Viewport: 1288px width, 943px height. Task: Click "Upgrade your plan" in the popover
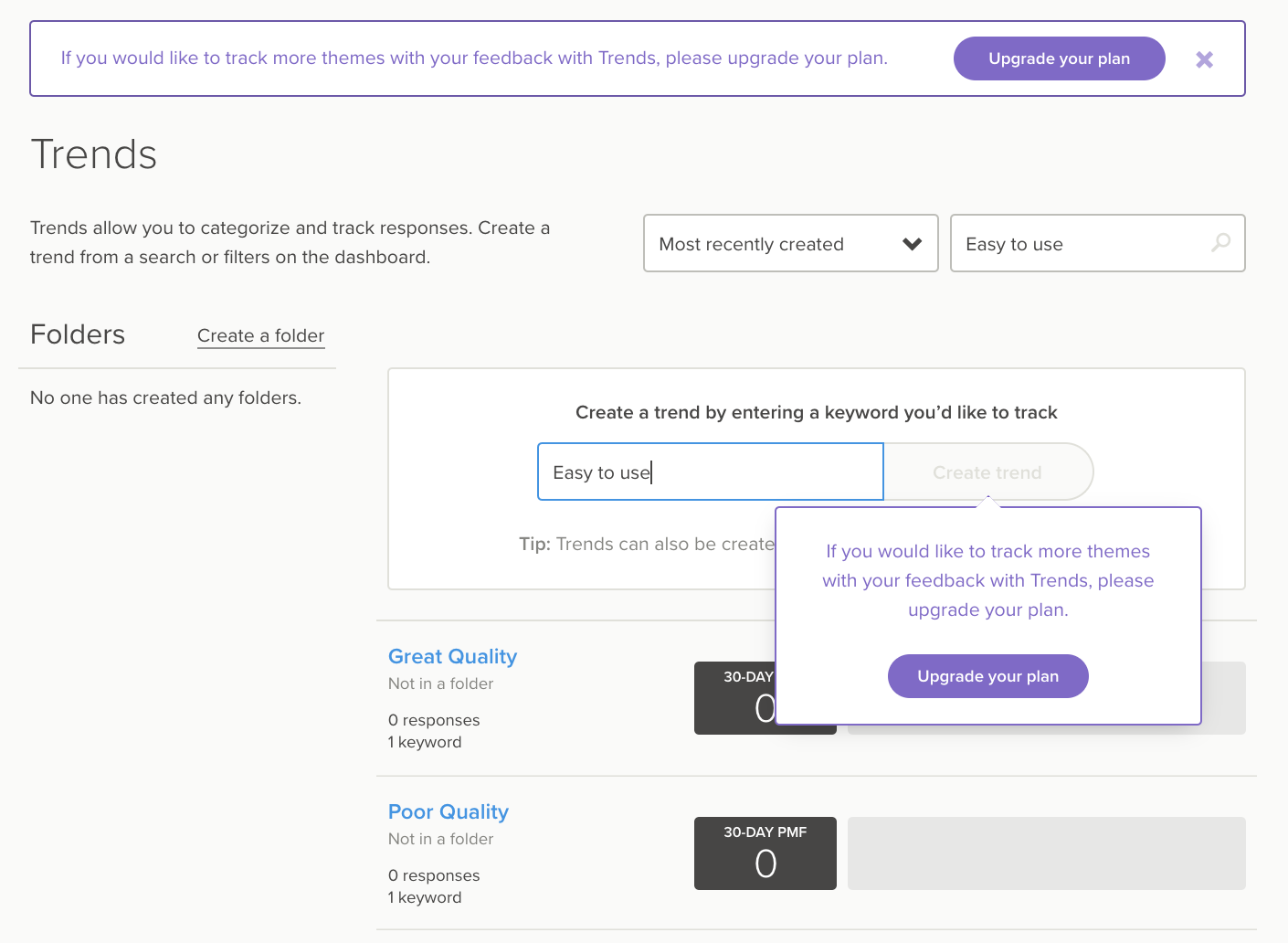pos(987,676)
